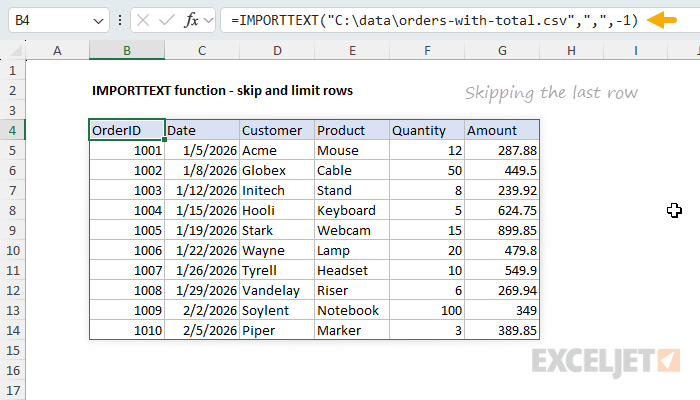700x400 pixels.
Task: Select amount cell 479.8
Action: pos(502,250)
